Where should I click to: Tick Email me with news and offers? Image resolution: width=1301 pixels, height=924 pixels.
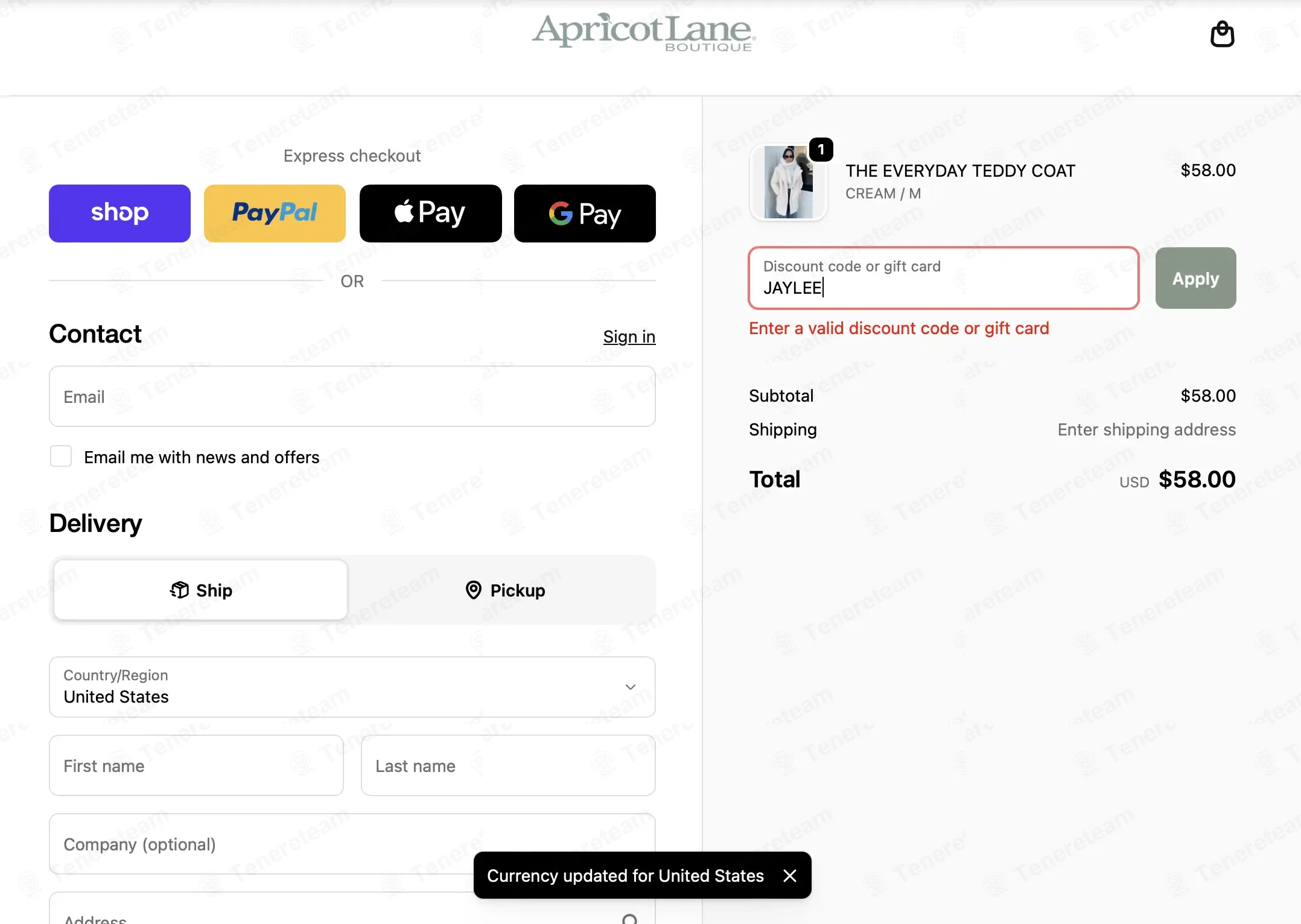61,457
